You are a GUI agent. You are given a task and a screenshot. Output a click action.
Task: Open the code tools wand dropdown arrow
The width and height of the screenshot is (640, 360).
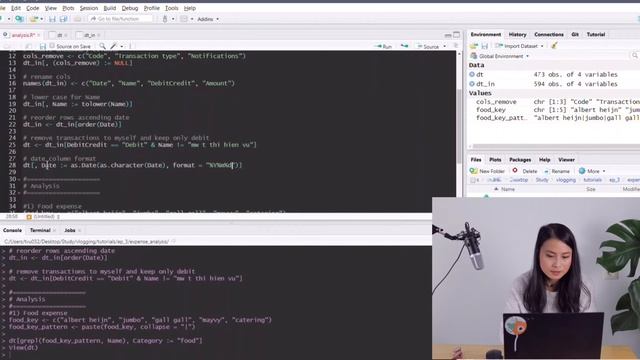point(122,47)
